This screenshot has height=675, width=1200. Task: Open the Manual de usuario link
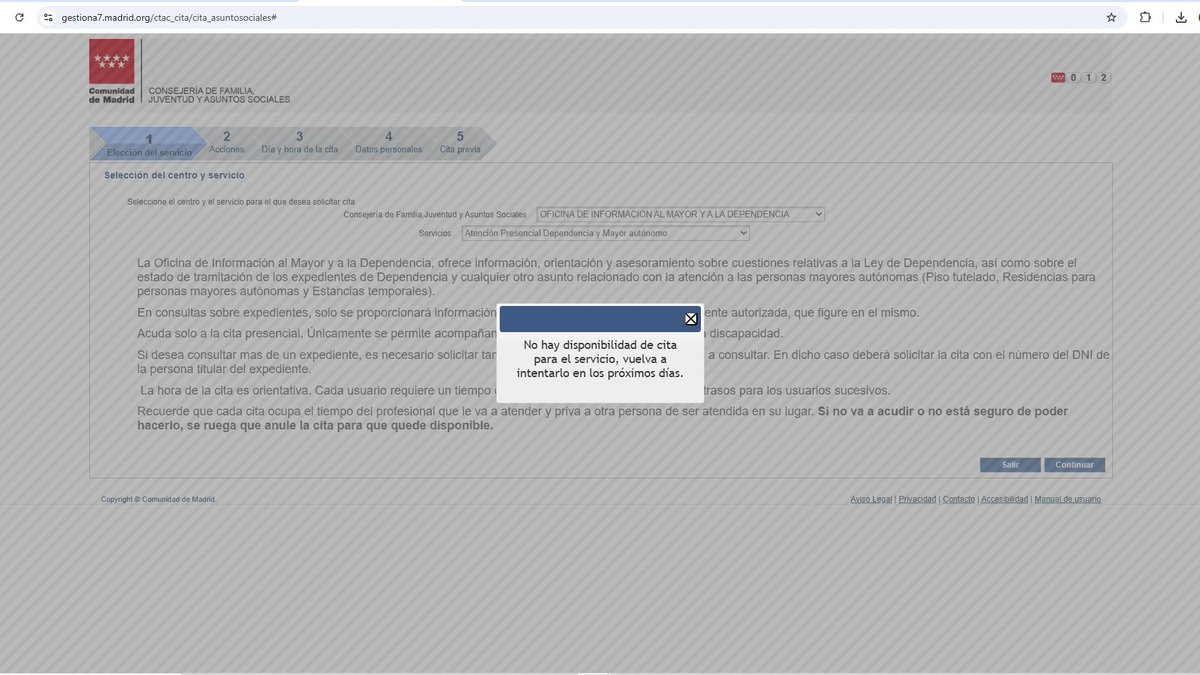point(1068,499)
